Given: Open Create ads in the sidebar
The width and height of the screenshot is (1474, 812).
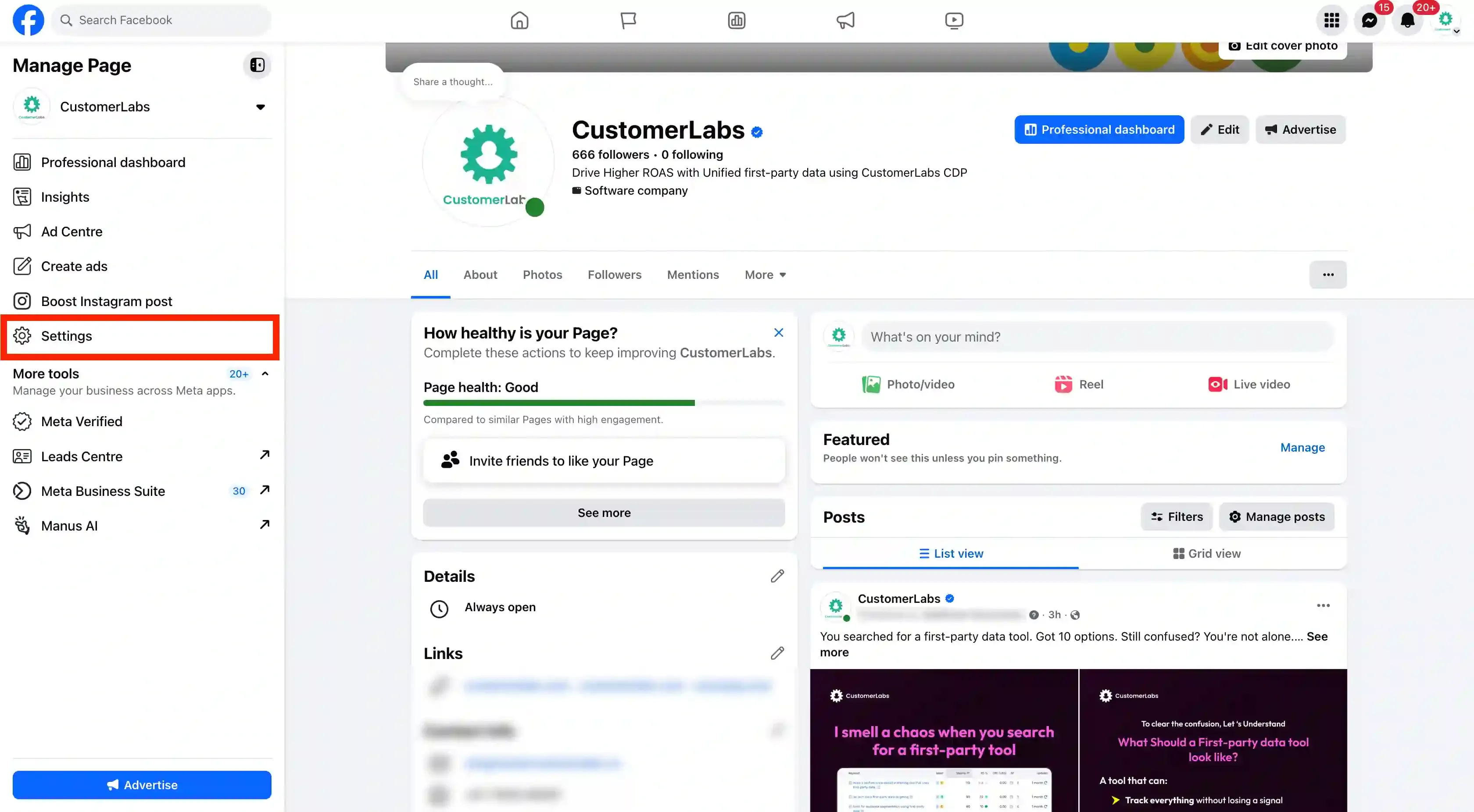Looking at the screenshot, I should click(142, 267).
